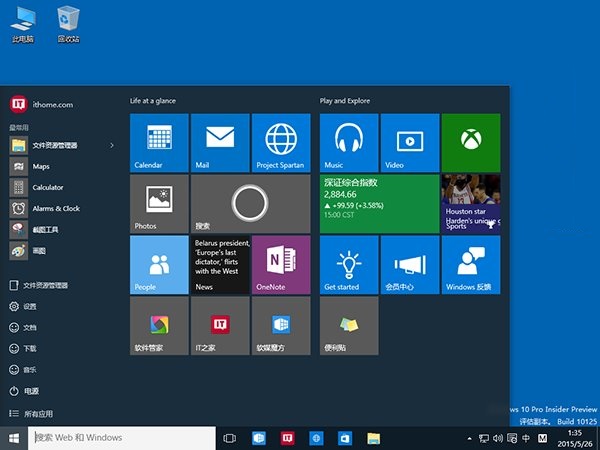Open the OneNote tile
The height and width of the screenshot is (450, 600).
[281, 264]
